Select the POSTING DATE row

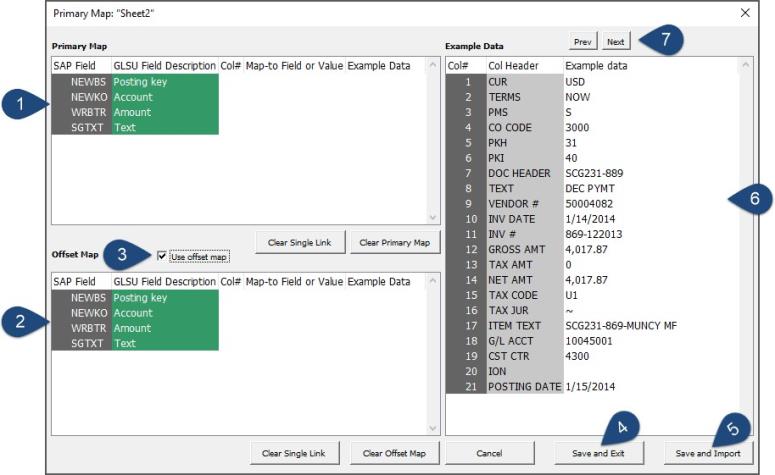coord(592,387)
